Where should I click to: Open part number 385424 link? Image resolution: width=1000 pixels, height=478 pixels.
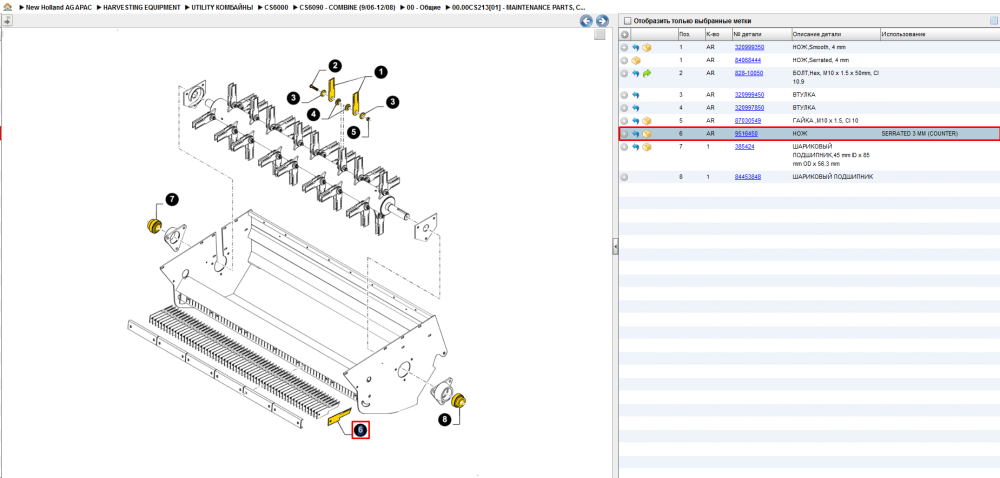(744, 147)
